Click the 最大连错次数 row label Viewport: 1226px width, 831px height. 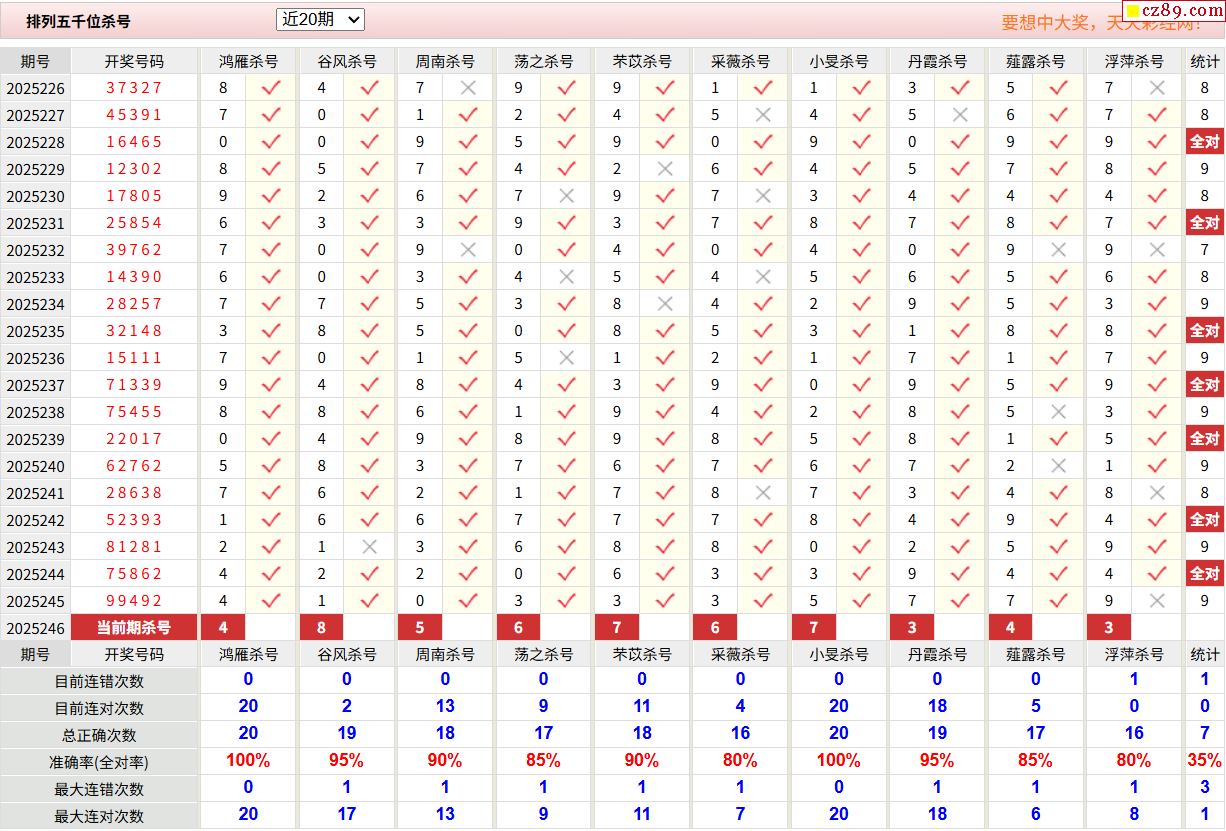click(x=99, y=789)
